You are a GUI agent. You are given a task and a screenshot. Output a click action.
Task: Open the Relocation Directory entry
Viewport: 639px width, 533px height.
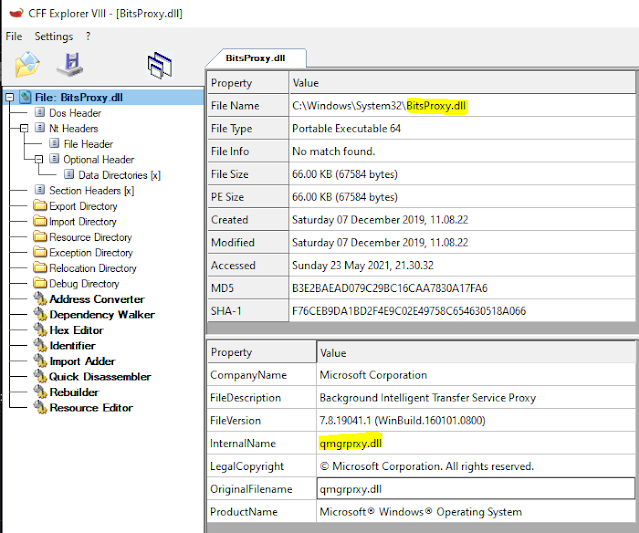[93, 268]
